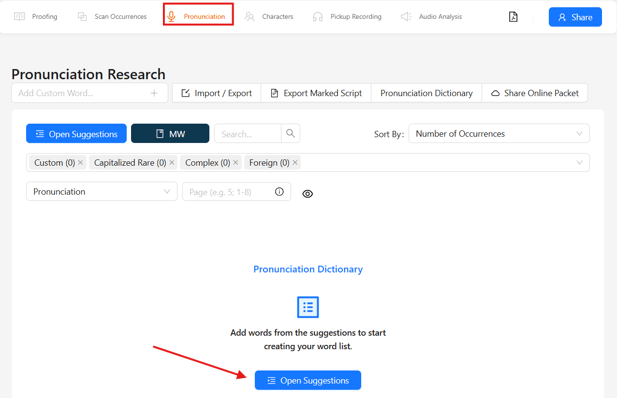617x398 pixels.
Task: Open the Audio Analysis tab
Action: click(431, 17)
